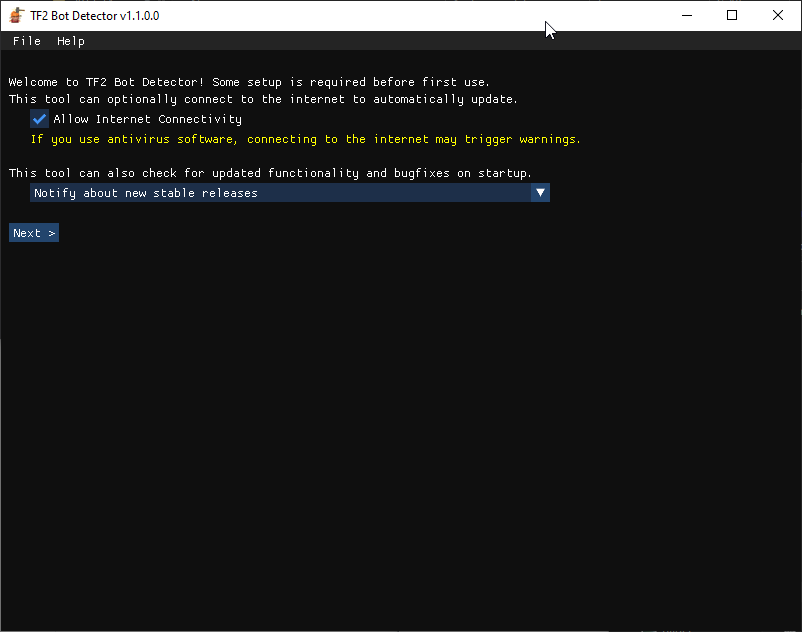Click empty title bar space left of Minimize

click(x=400, y=16)
